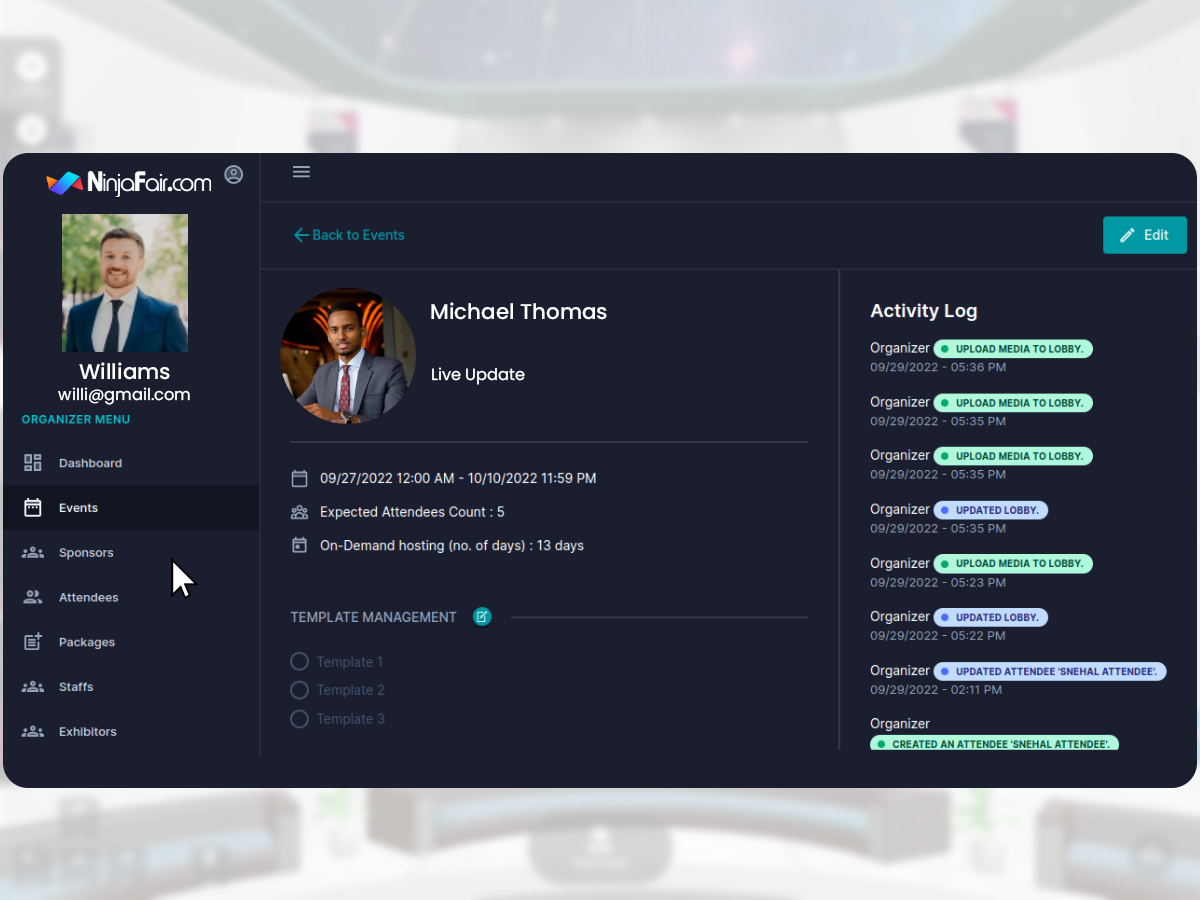Choose the Template 3 radio option
The height and width of the screenshot is (900, 1200).
tap(299, 719)
